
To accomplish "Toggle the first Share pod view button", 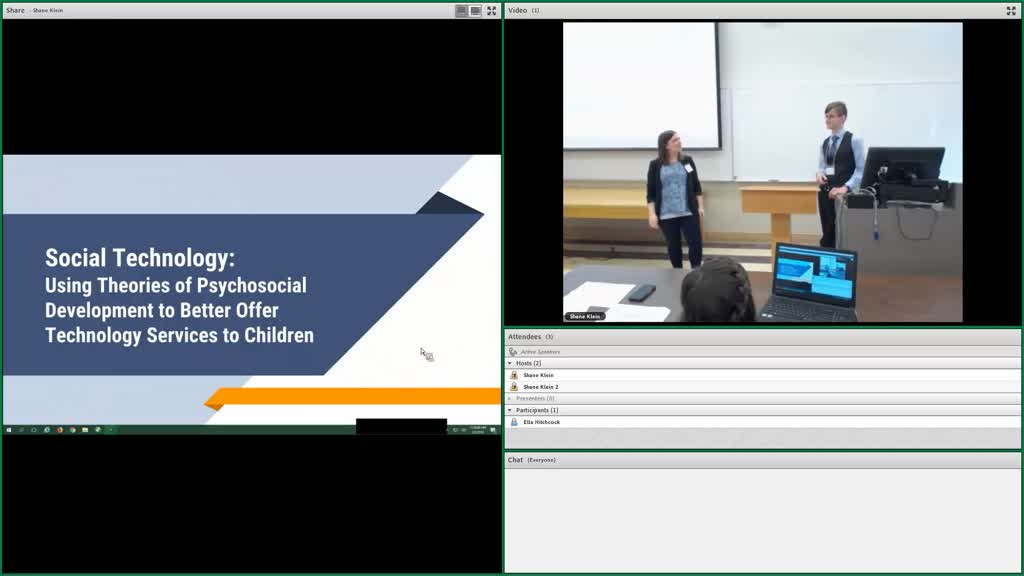I will click(x=462, y=10).
